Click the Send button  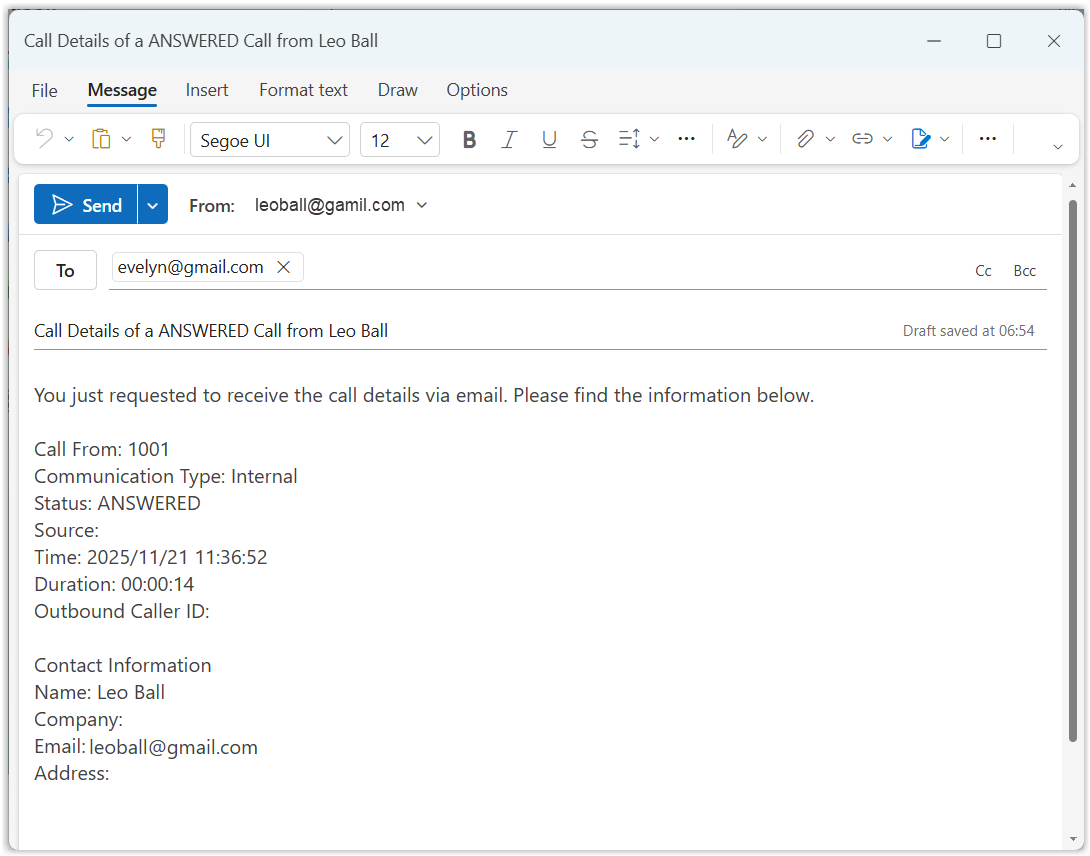click(x=86, y=205)
